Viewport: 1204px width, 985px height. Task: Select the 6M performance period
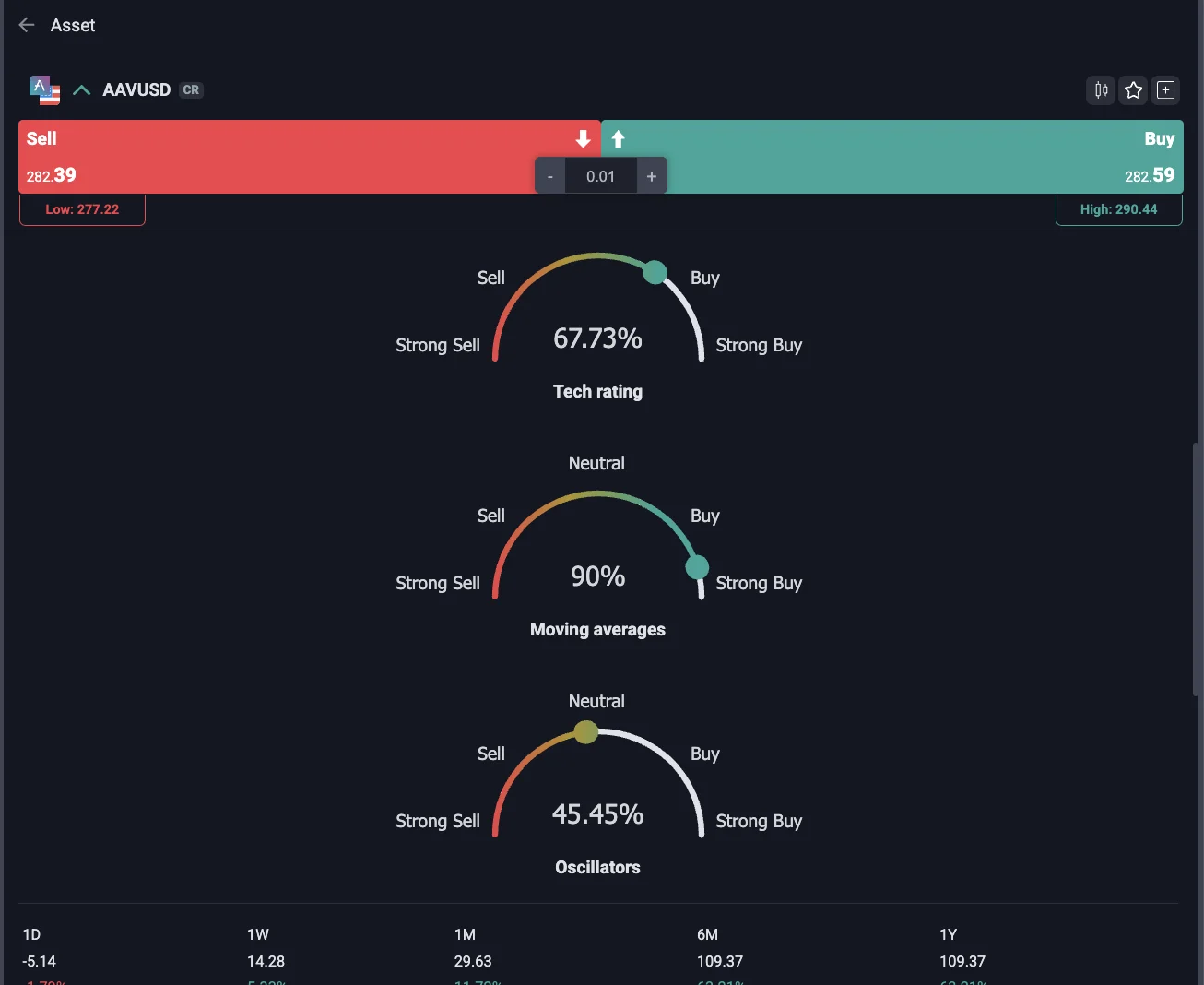click(x=707, y=934)
